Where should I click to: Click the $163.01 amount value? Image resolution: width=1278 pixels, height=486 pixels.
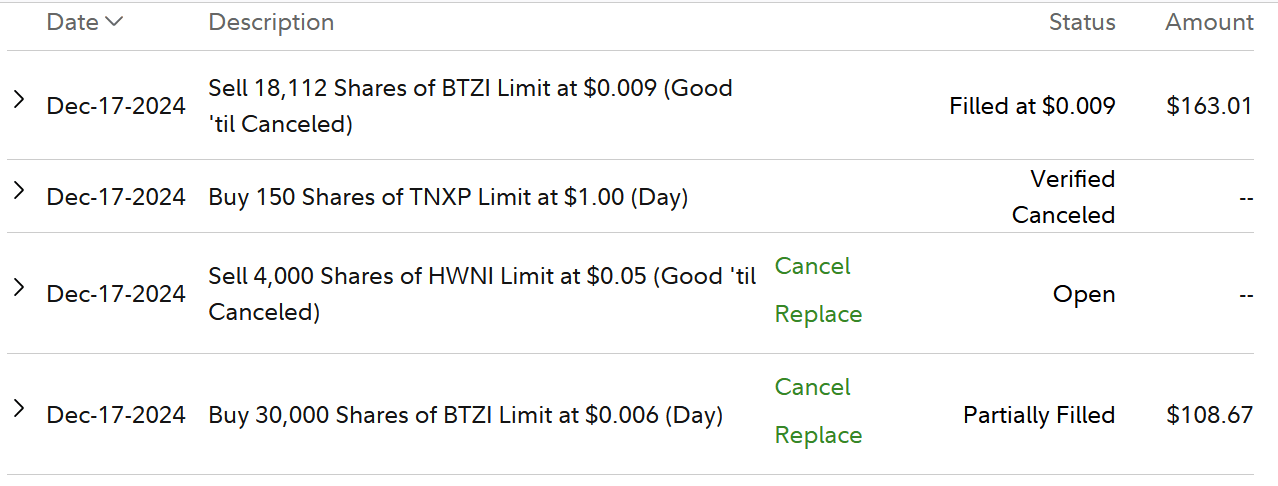(1209, 106)
